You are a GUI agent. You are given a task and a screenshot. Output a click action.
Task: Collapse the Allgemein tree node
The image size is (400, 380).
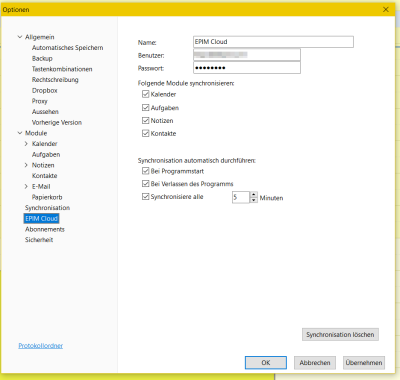[20, 37]
